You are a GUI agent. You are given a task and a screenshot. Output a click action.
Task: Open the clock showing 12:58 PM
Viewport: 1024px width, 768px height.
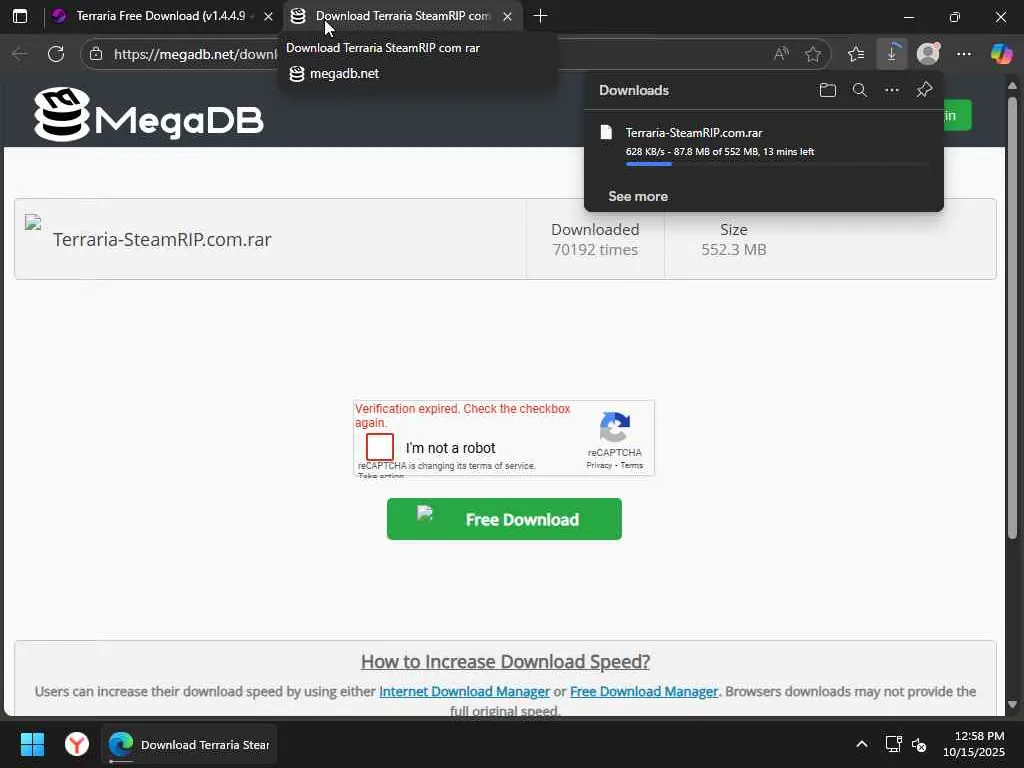(974, 744)
